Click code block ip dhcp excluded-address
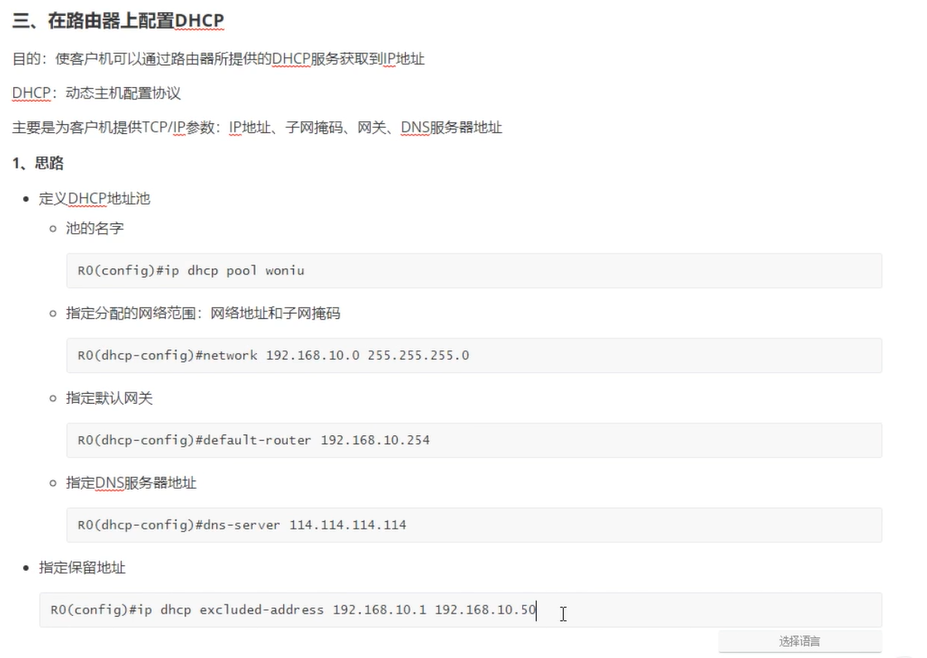Viewport: 927px width, 658px height. [x=461, y=610]
